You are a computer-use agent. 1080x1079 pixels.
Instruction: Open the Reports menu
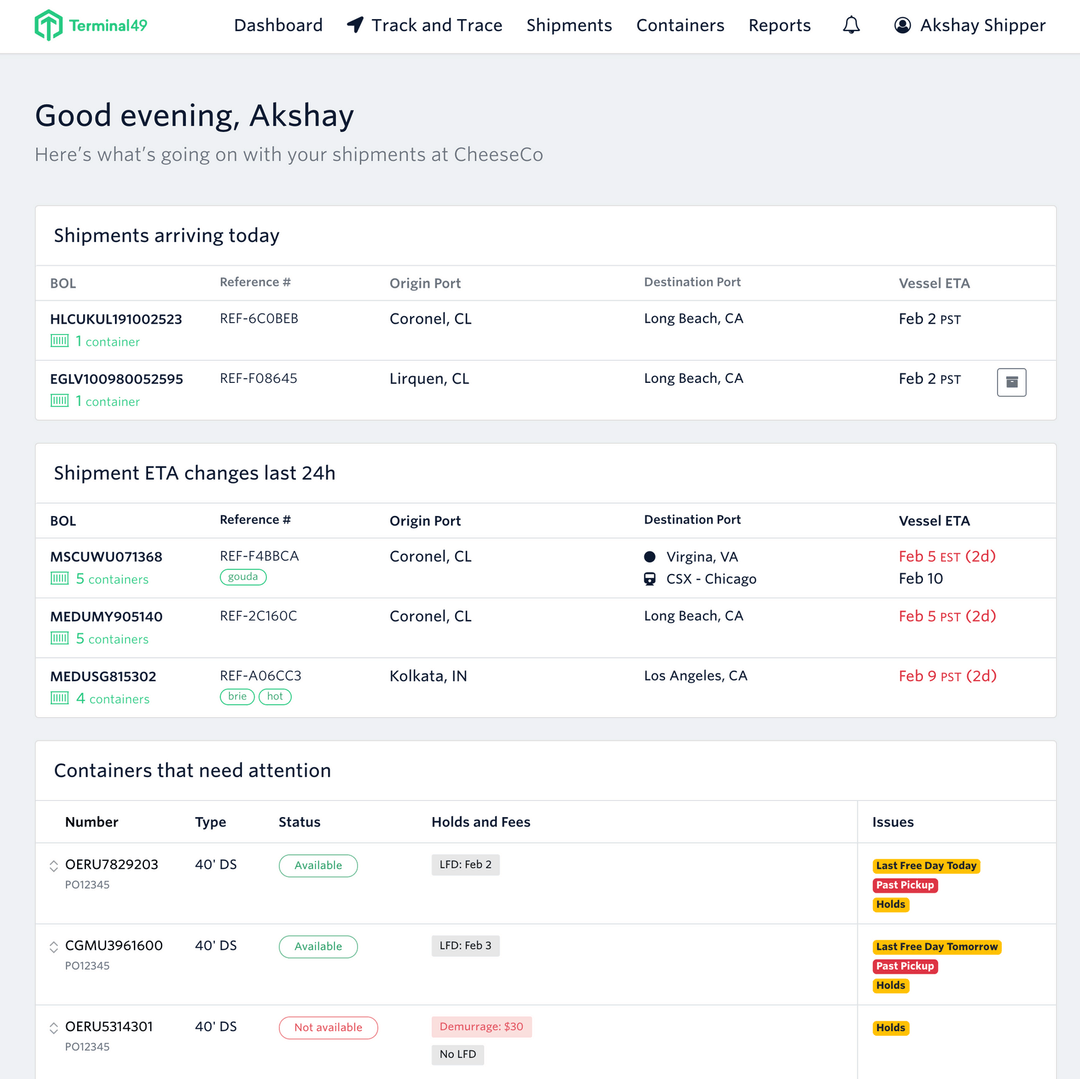click(x=779, y=25)
